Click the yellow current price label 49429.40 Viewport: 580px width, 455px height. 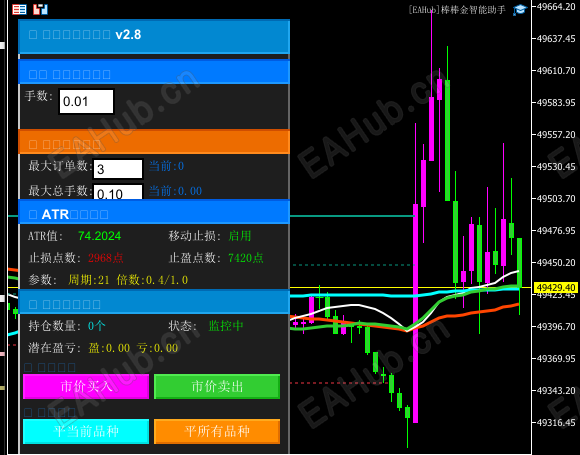coord(556,287)
